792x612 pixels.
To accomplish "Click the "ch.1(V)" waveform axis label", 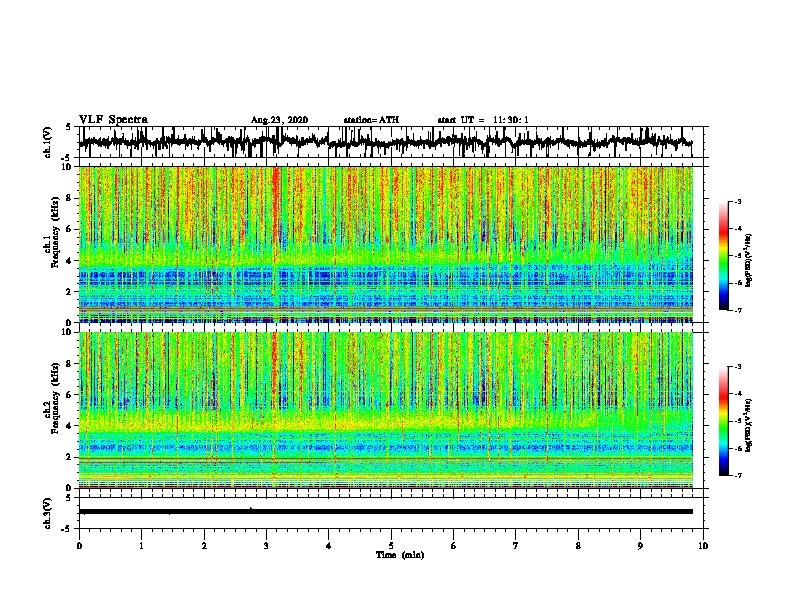I will click(x=48, y=142).
